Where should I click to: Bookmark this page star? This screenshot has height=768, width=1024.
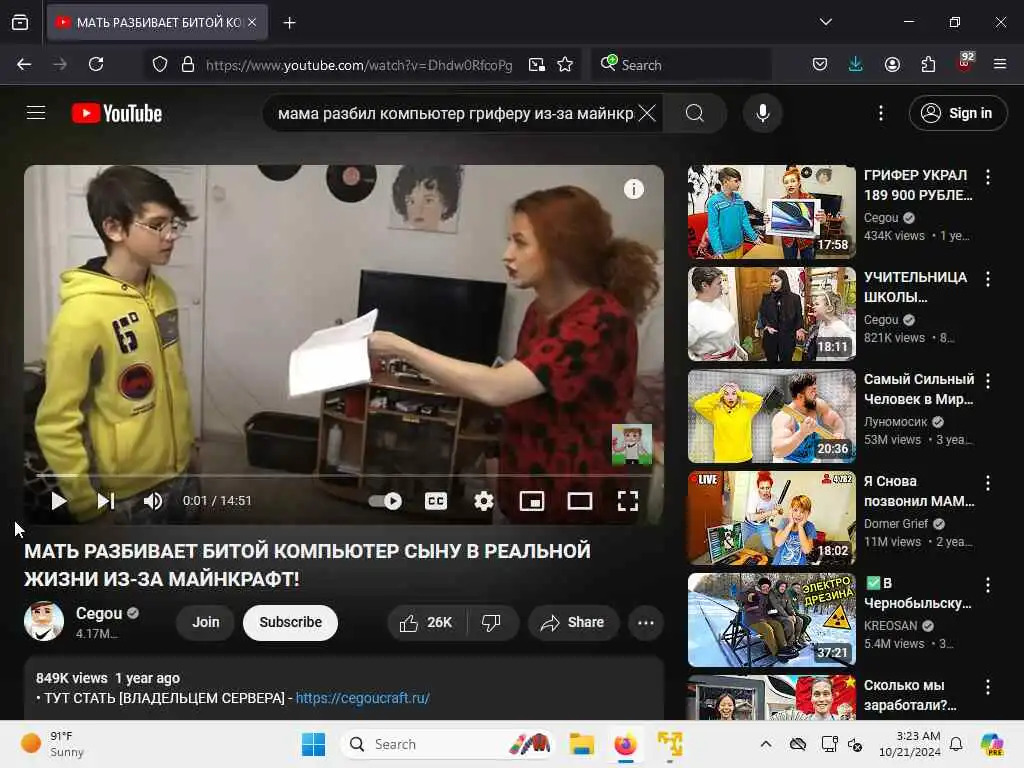[x=566, y=64]
